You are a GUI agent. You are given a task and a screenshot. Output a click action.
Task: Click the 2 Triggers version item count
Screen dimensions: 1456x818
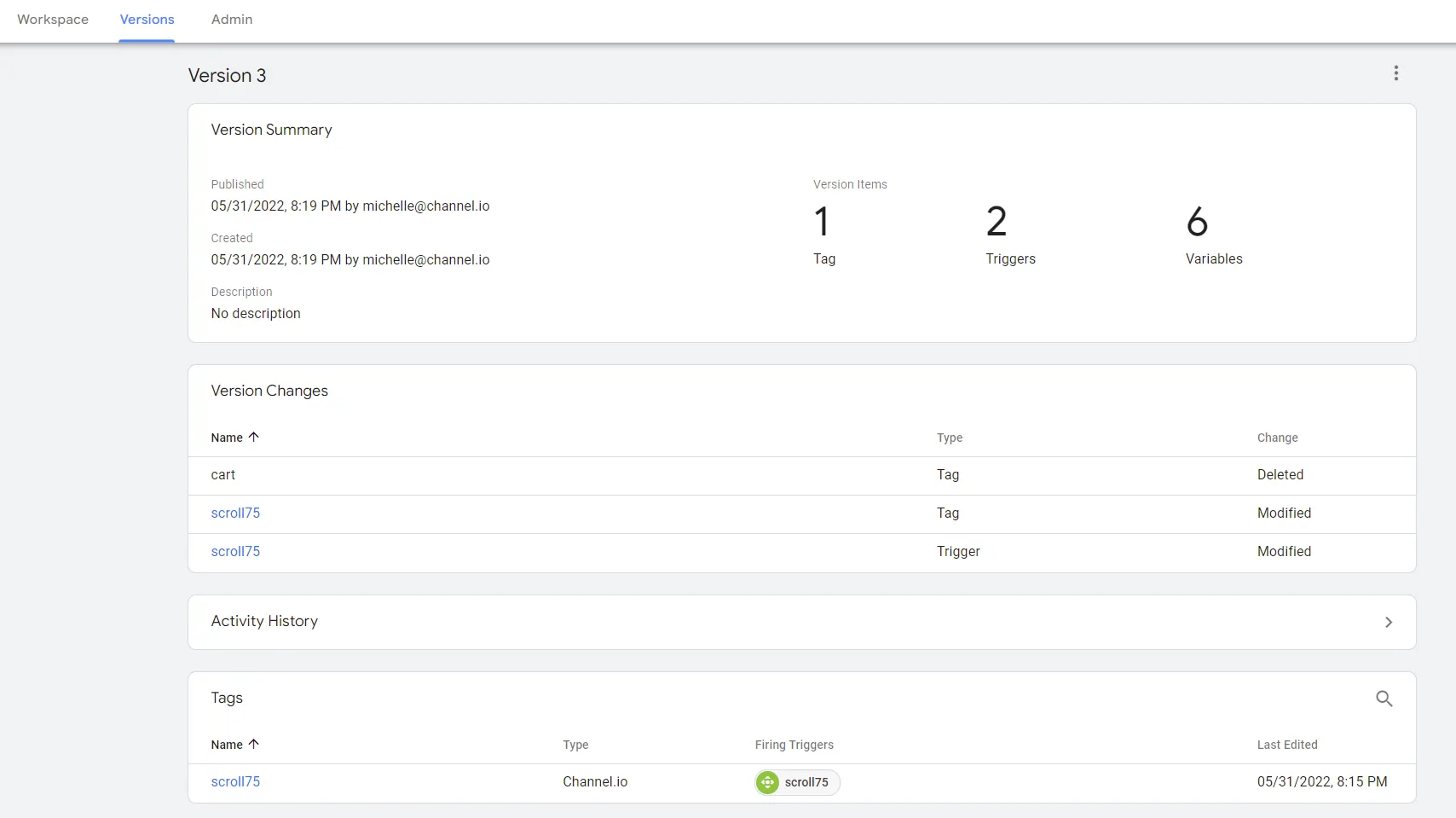[x=997, y=222]
